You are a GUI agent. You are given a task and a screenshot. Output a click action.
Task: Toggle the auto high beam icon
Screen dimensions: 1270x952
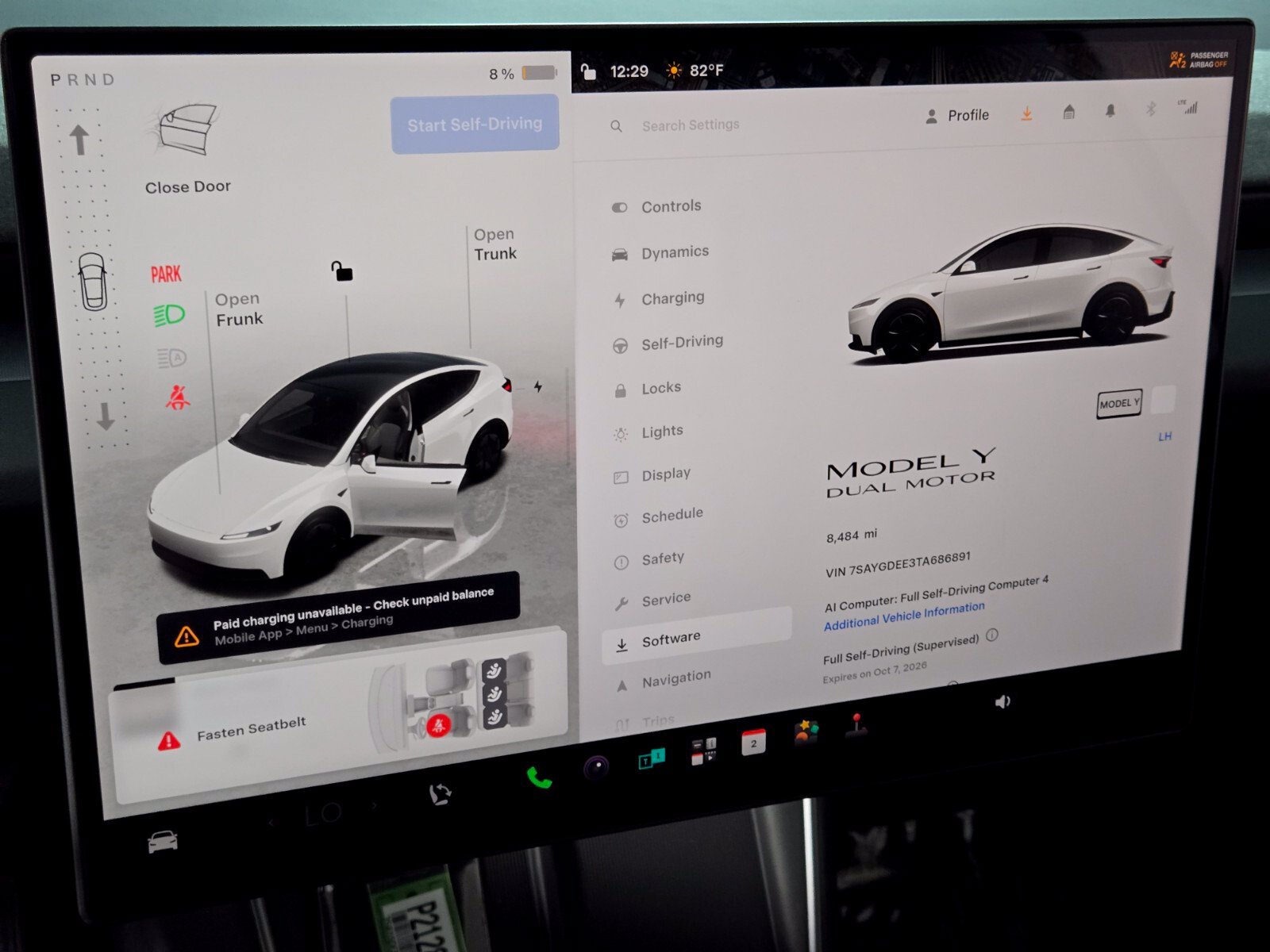coord(171,359)
